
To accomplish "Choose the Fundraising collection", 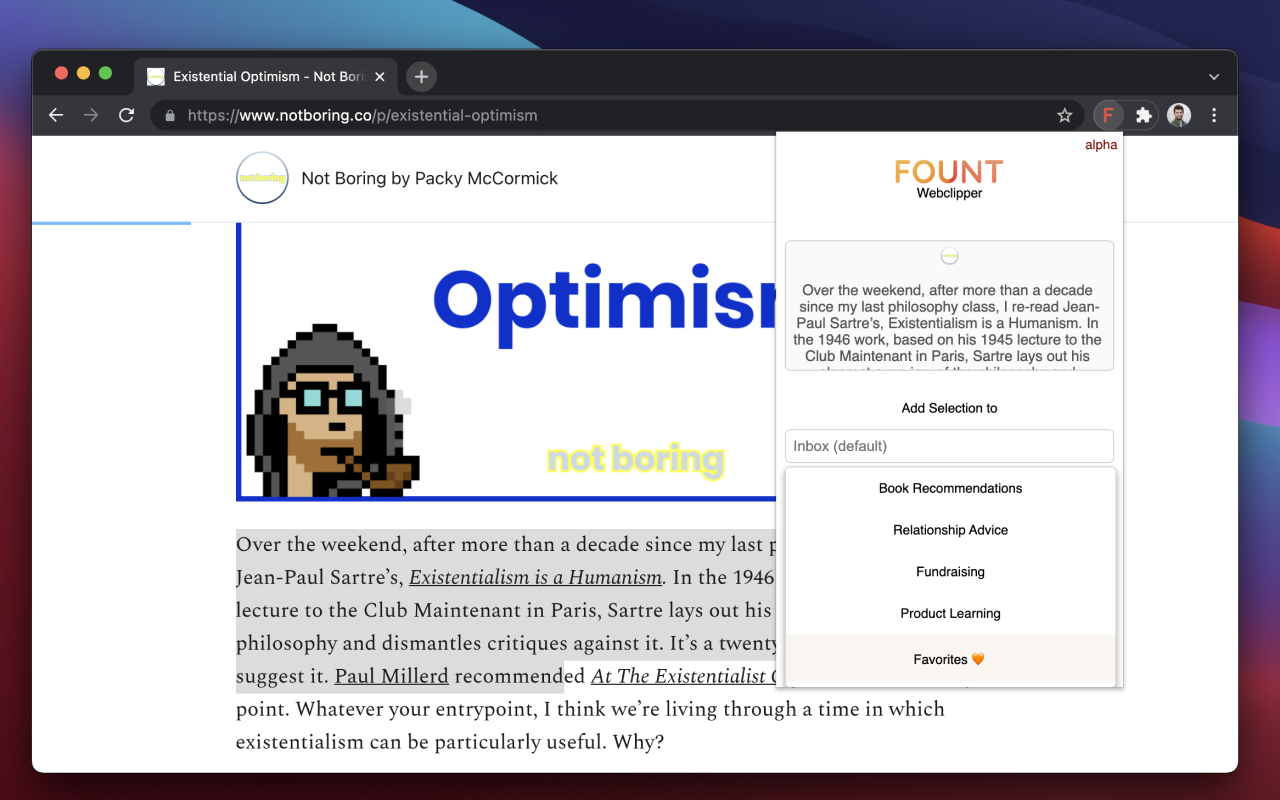I will tap(950, 572).
